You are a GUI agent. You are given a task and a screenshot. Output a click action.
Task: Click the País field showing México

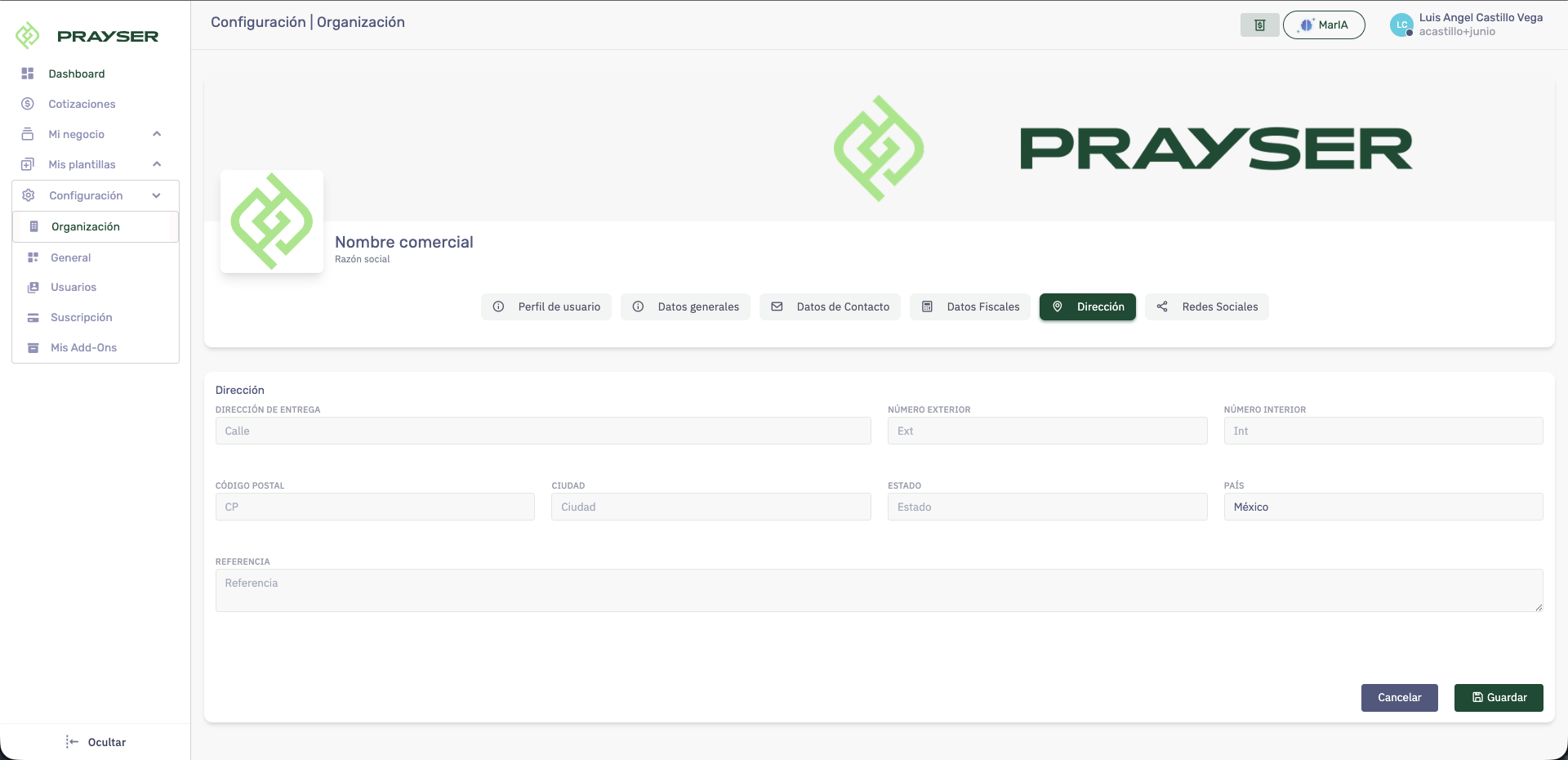tap(1383, 507)
